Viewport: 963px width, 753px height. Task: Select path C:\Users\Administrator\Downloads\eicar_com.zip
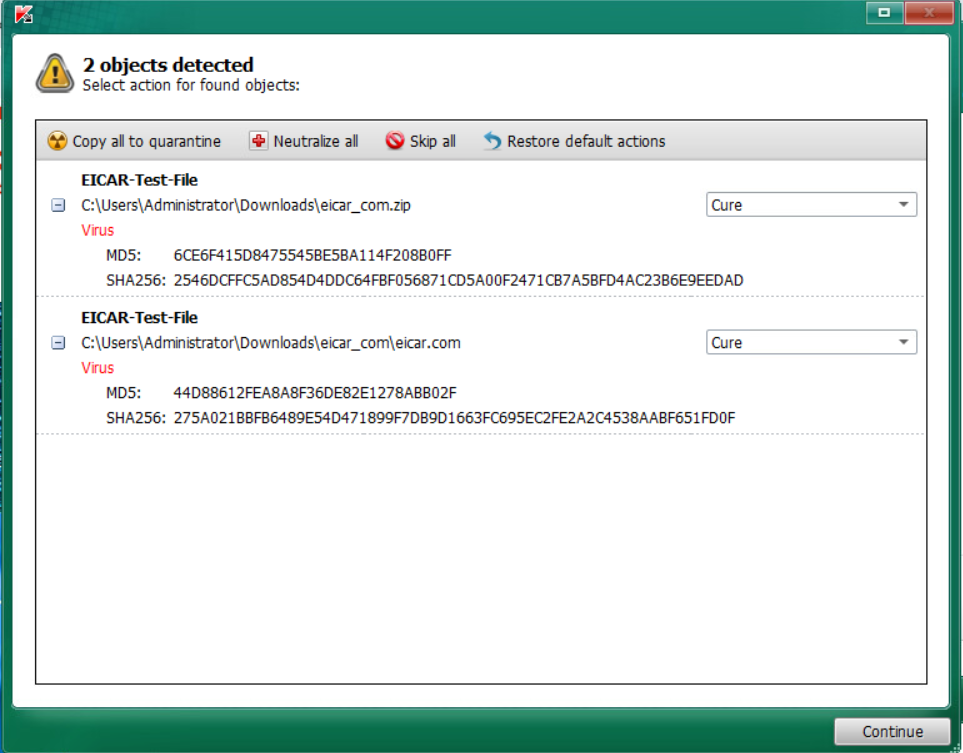(246, 205)
